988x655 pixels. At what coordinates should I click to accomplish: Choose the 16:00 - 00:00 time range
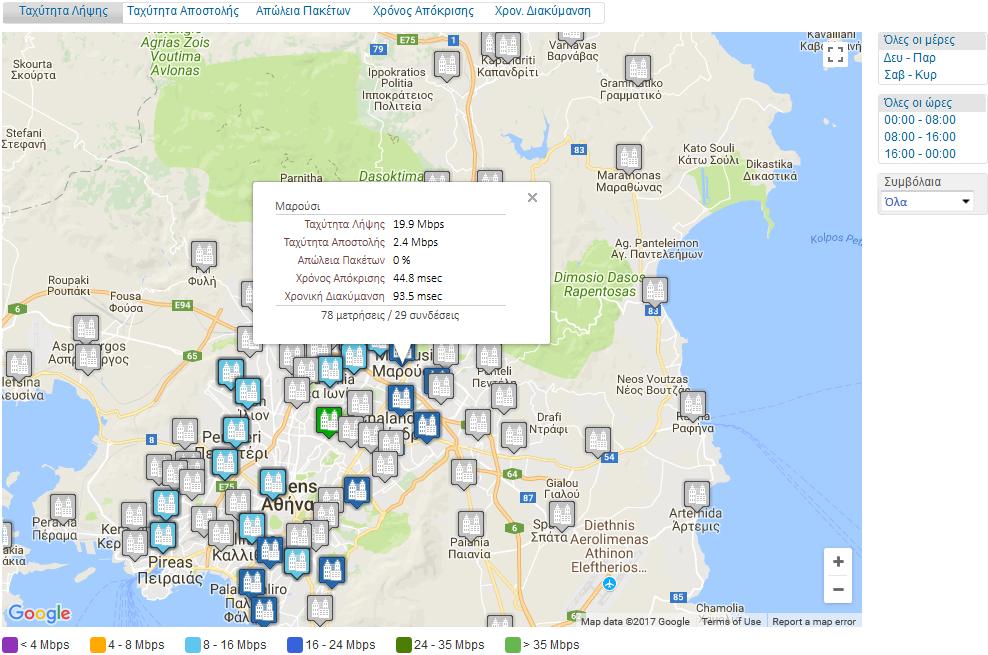tap(919, 154)
